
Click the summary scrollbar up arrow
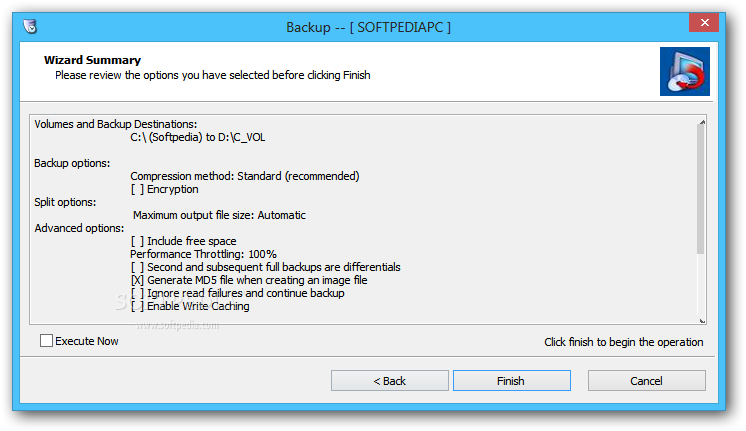point(702,122)
